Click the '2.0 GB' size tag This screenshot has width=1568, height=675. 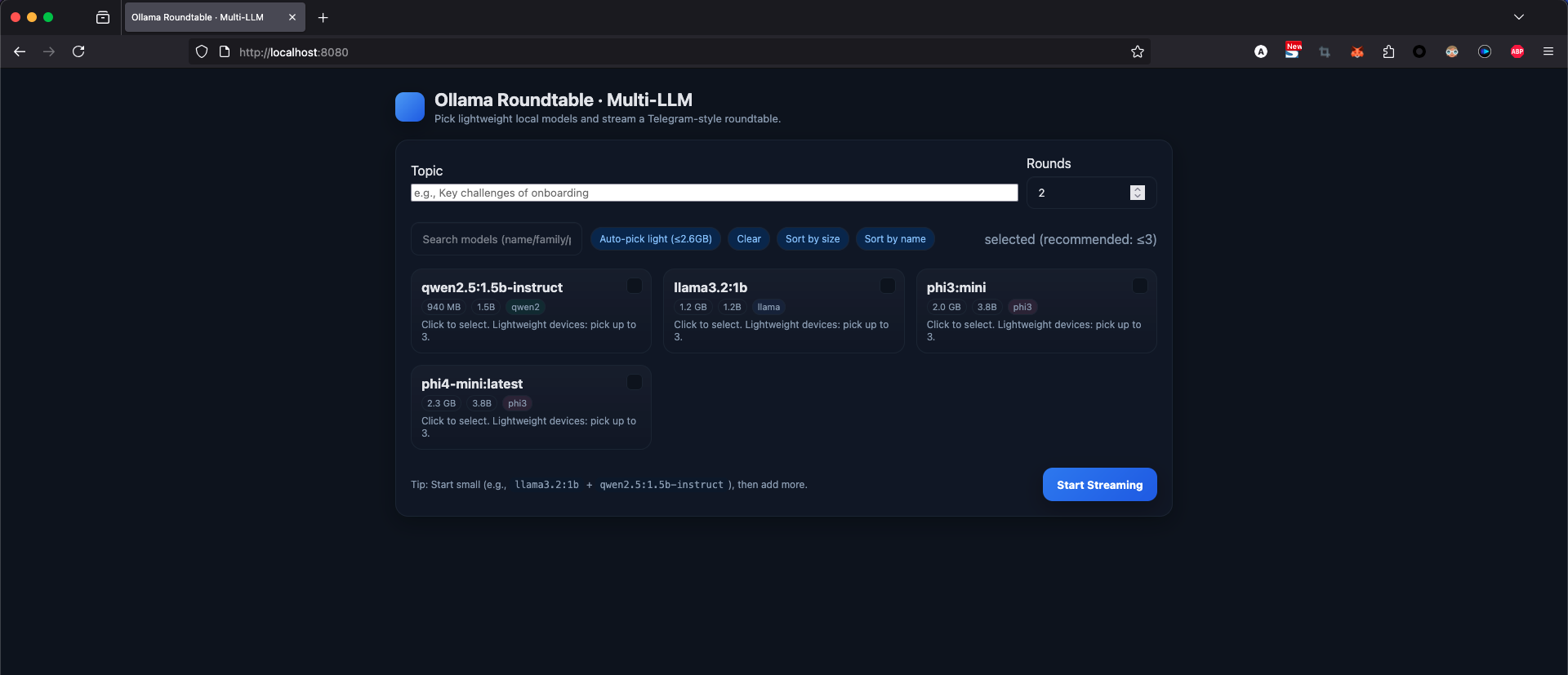click(x=947, y=307)
